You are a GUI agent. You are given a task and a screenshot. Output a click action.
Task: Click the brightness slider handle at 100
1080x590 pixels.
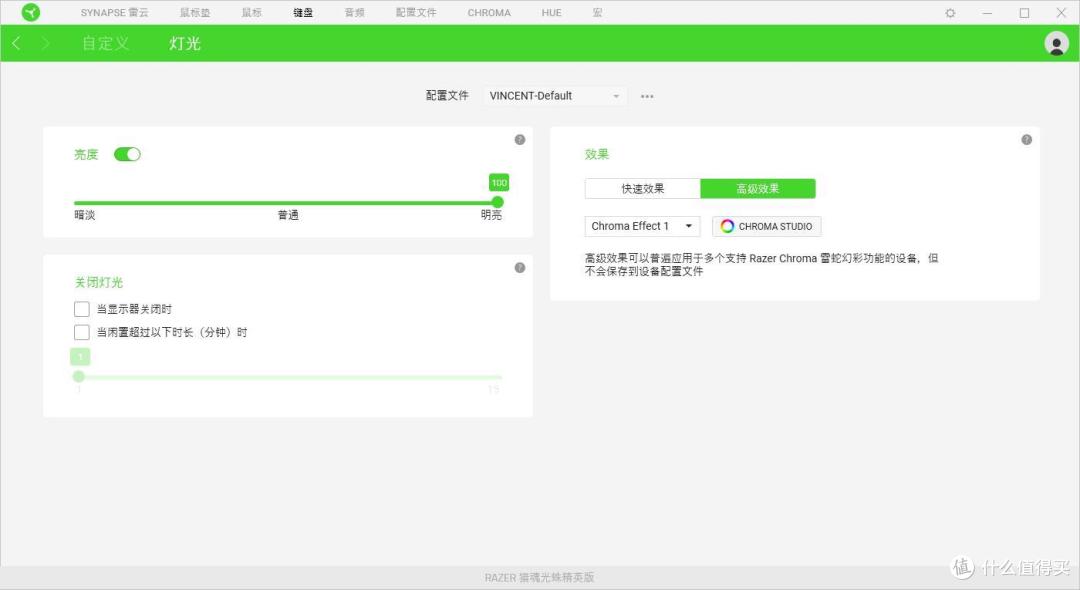pyautogui.click(x=497, y=202)
